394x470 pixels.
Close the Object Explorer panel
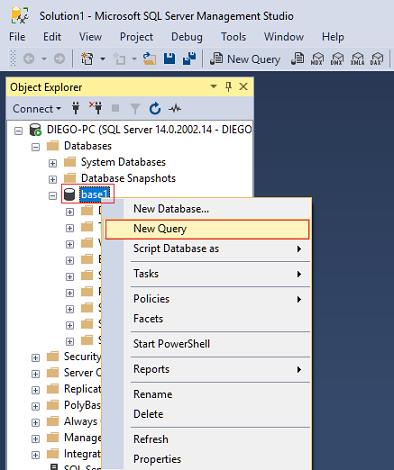click(x=243, y=87)
